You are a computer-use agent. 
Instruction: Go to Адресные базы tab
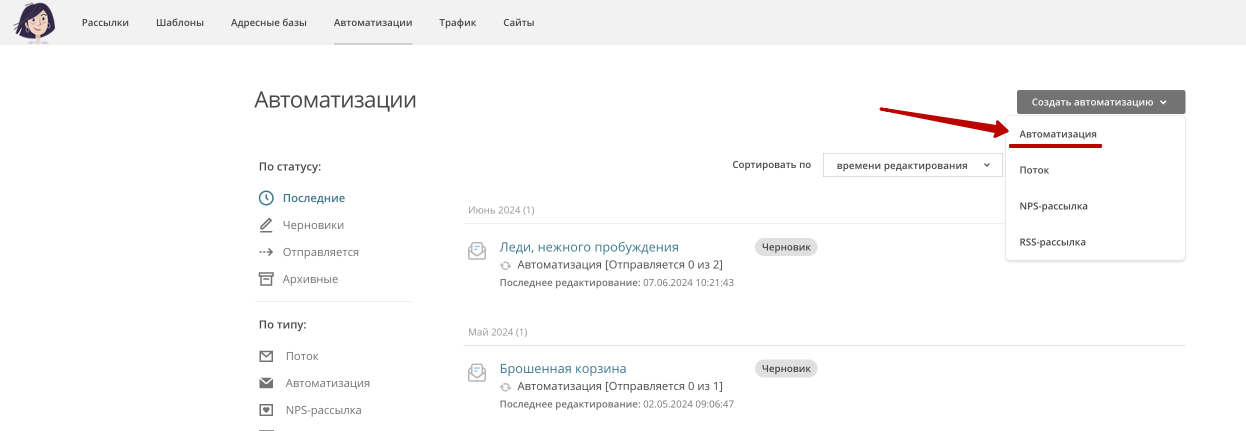[268, 23]
